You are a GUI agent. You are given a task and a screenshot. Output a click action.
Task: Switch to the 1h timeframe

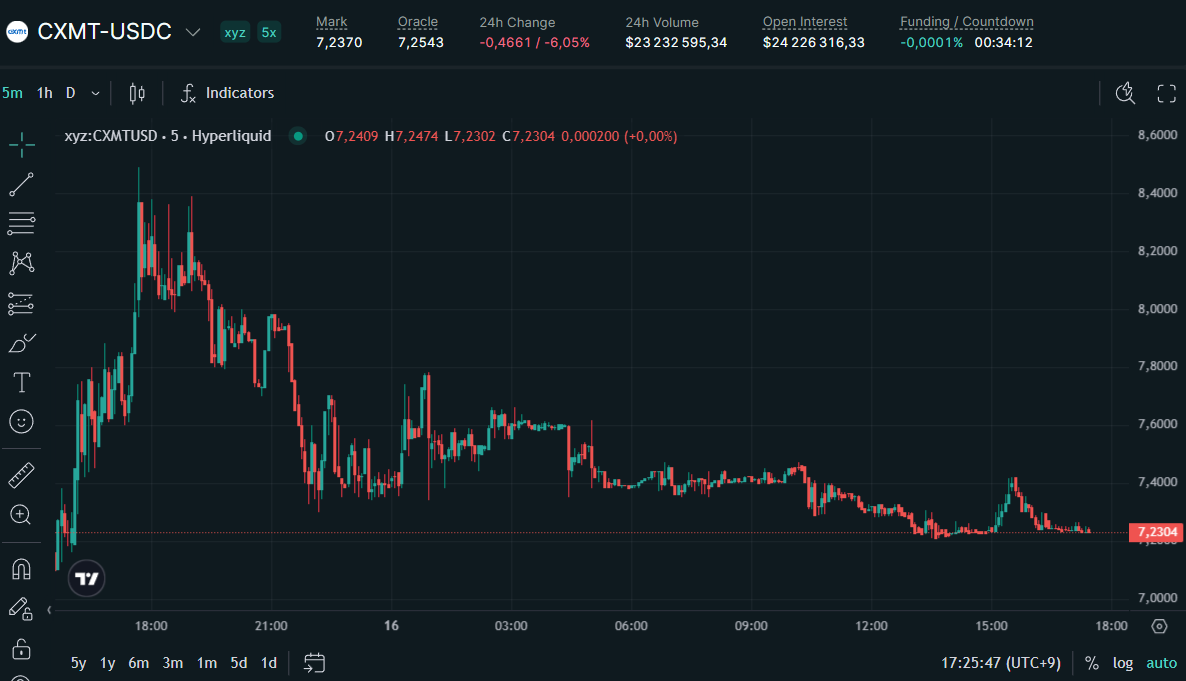tap(45, 93)
